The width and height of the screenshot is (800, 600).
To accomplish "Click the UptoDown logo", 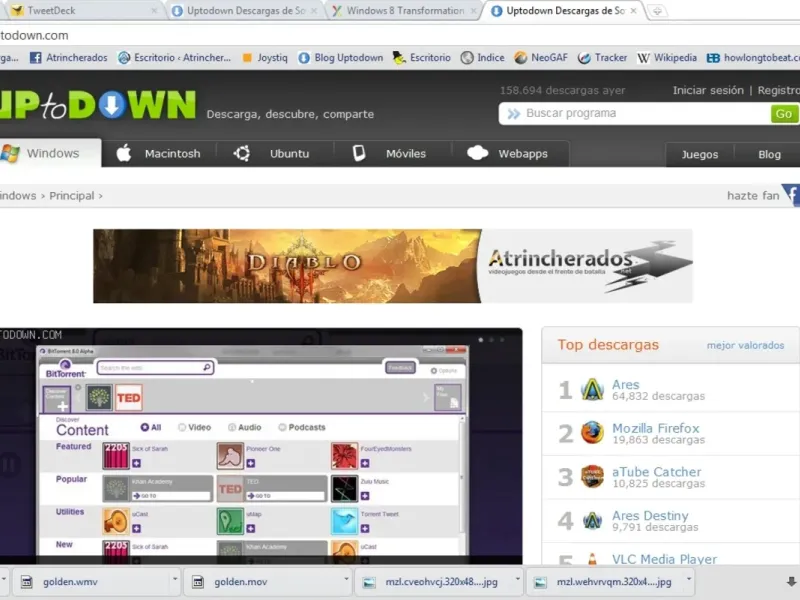I will point(98,105).
